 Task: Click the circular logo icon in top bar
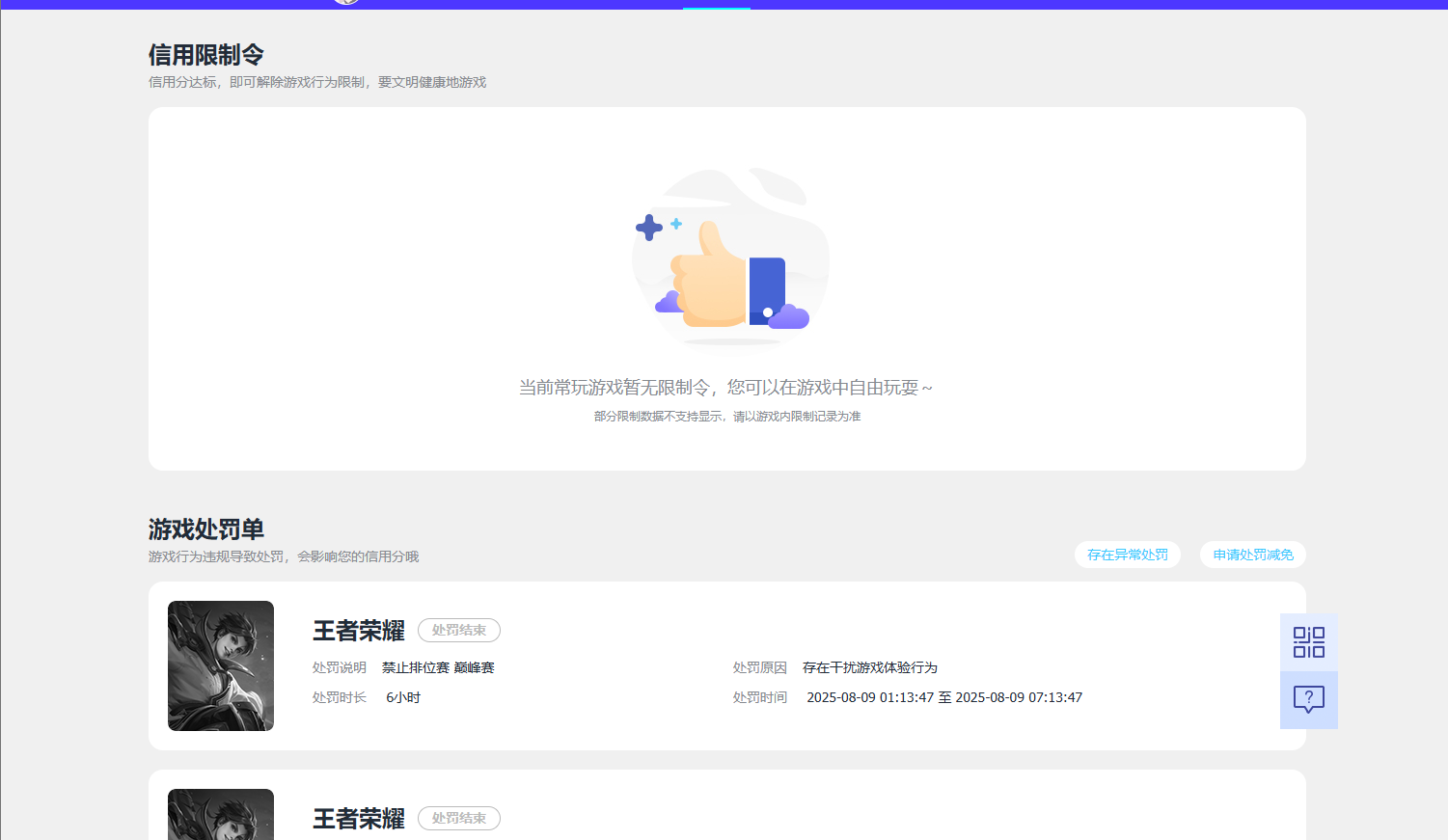(345, 3)
